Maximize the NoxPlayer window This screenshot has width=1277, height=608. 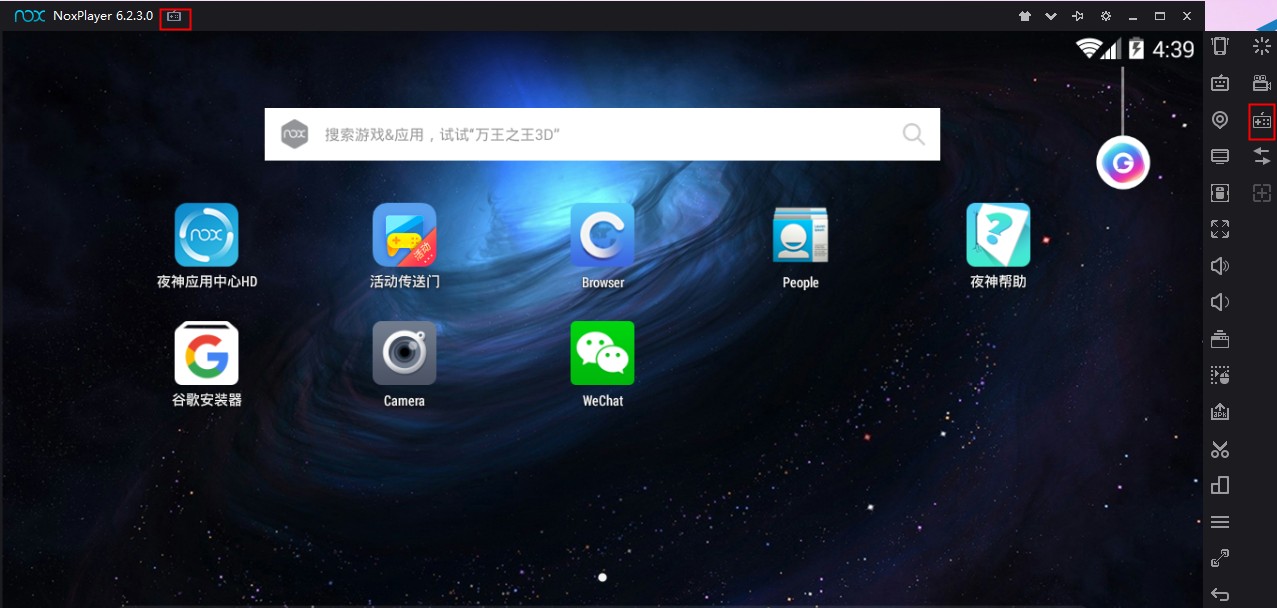coord(1160,16)
